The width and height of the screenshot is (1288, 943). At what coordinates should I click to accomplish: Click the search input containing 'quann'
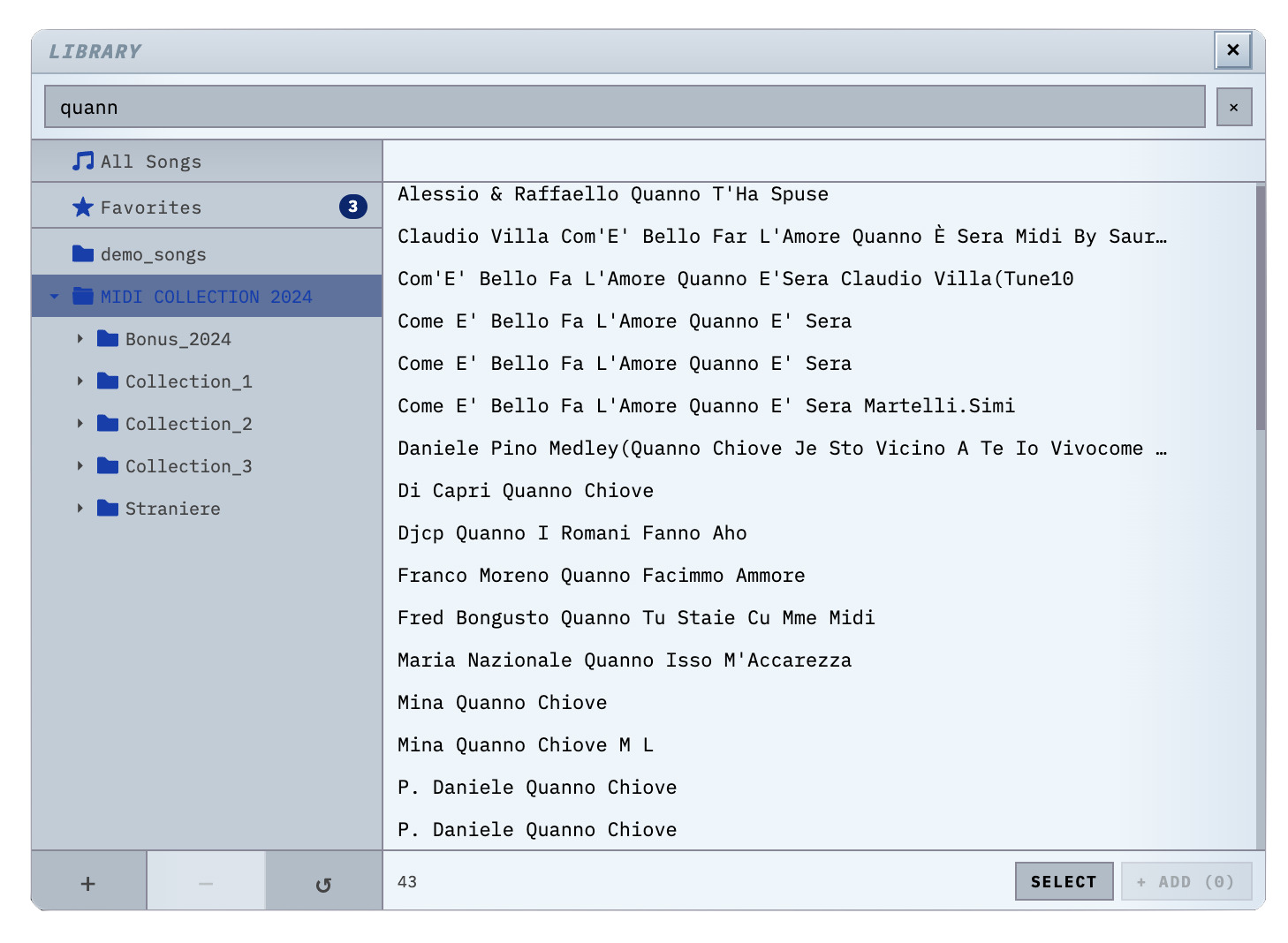coord(625,107)
